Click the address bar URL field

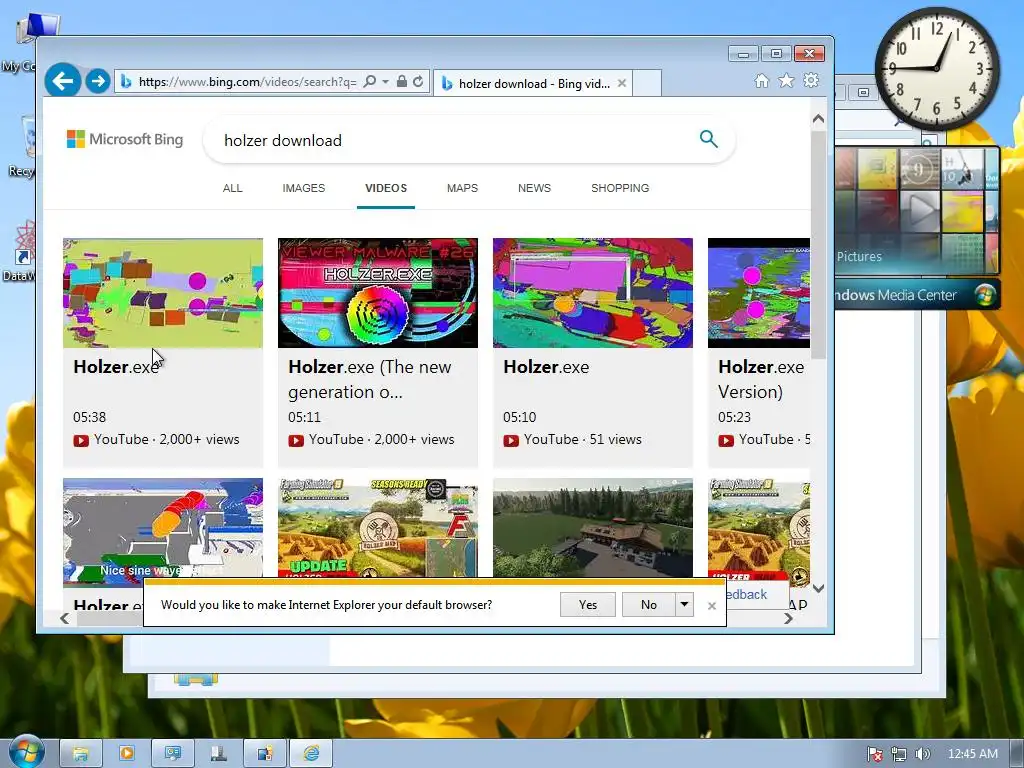click(x=247, y=82)
